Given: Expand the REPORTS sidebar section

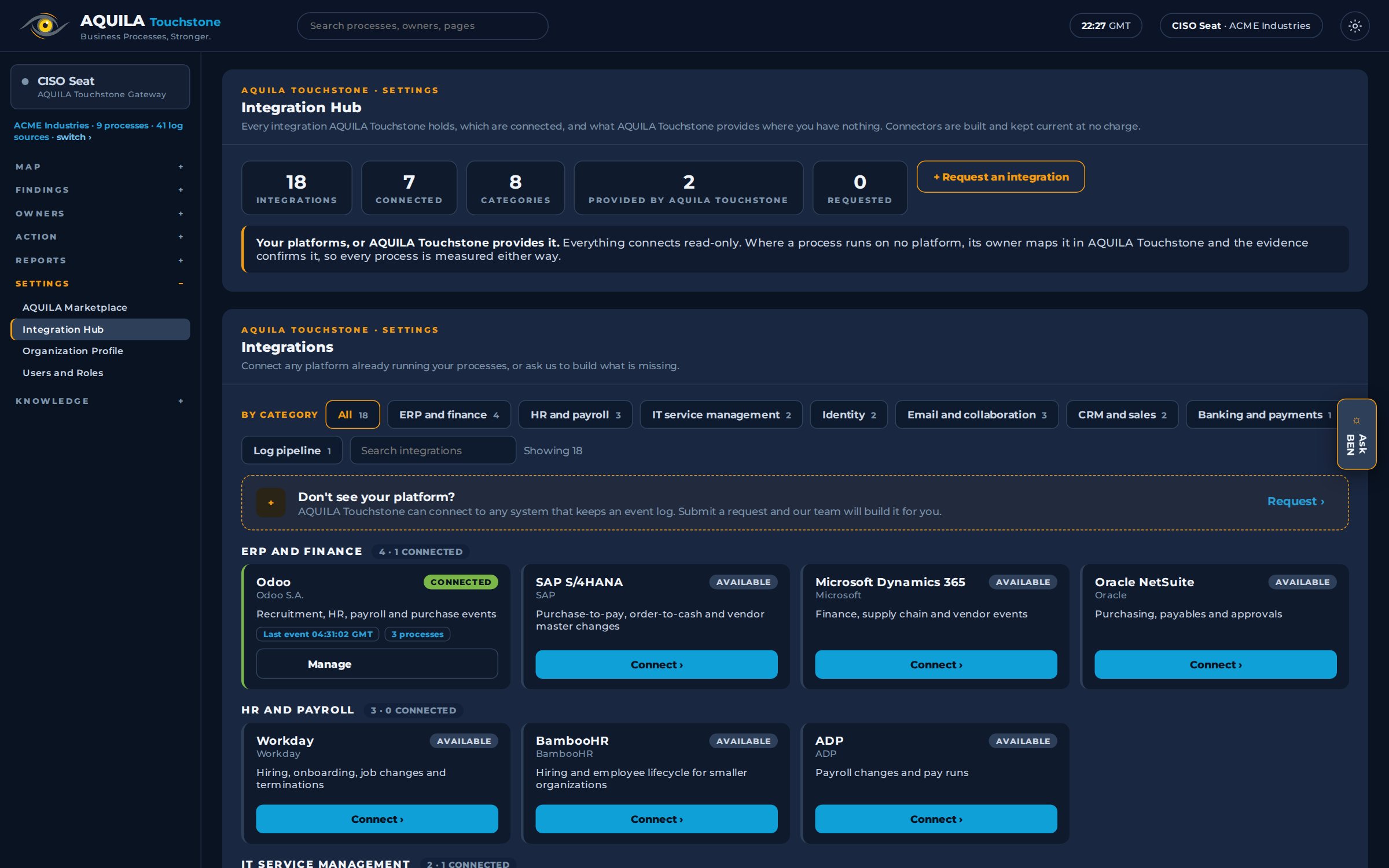Looking at the screenshot, I should [100, 260].
